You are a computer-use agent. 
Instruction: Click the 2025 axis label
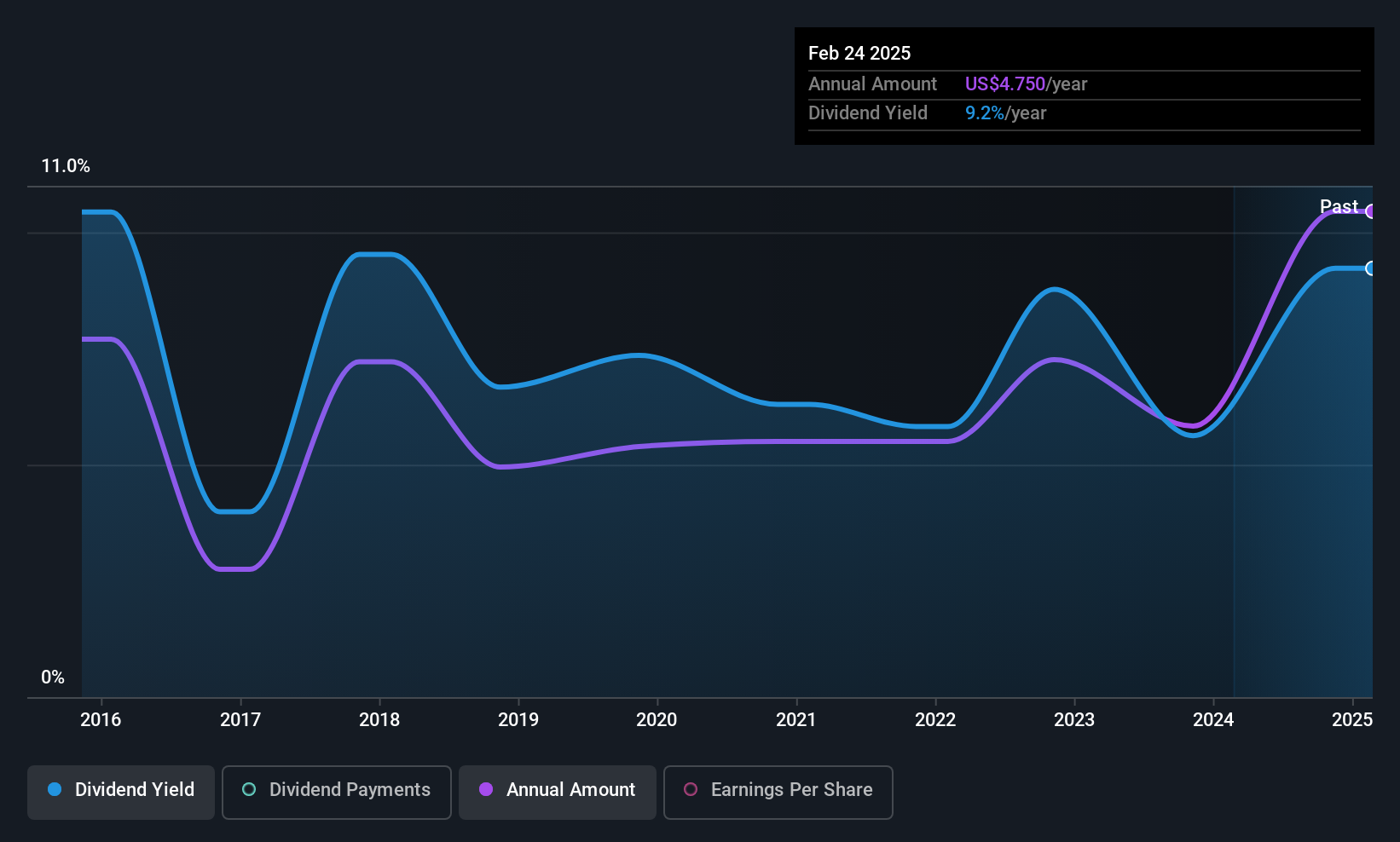click(x=1352, y=719)
